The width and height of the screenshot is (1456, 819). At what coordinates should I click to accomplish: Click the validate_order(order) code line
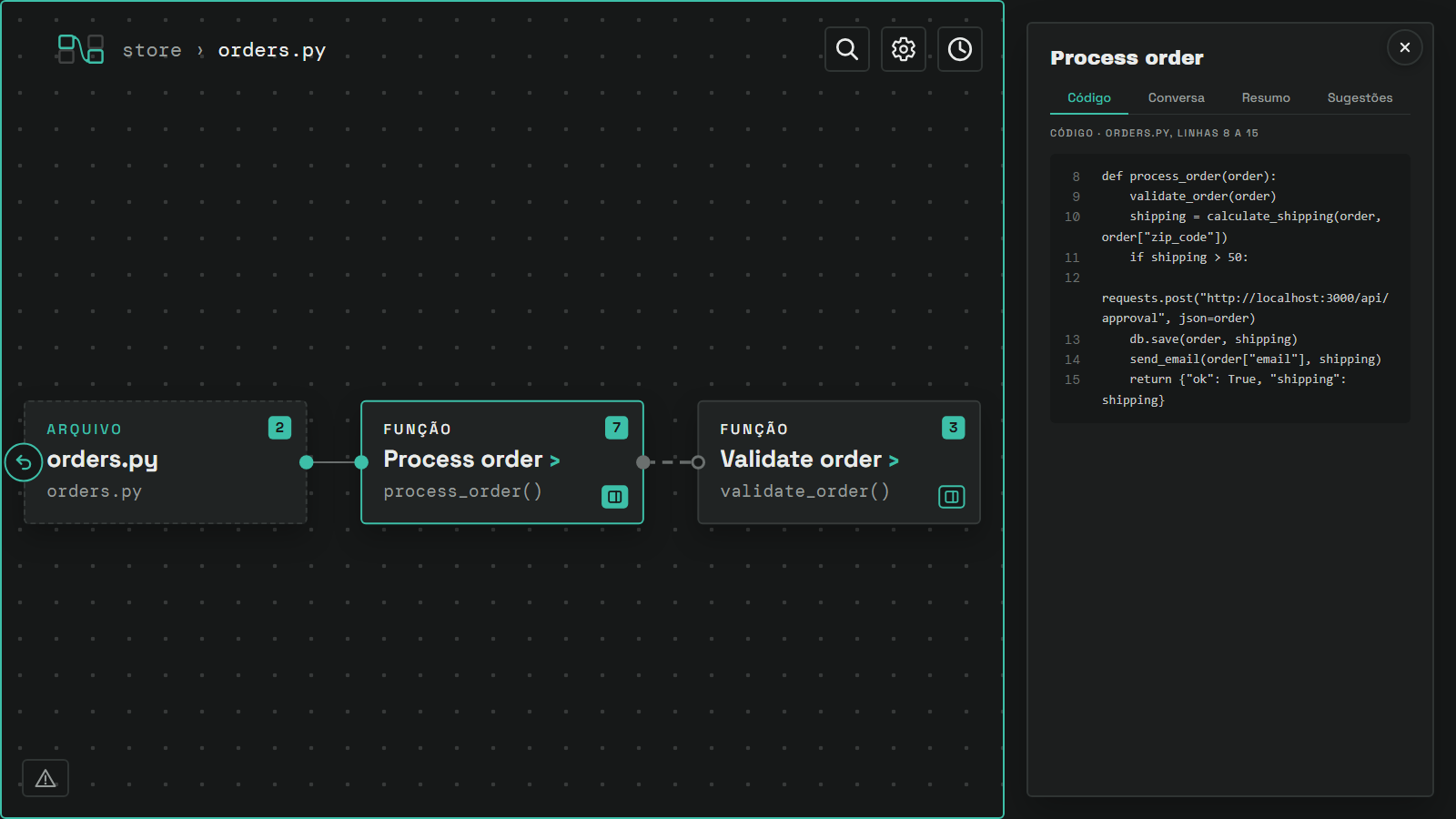click(1202, 197)
